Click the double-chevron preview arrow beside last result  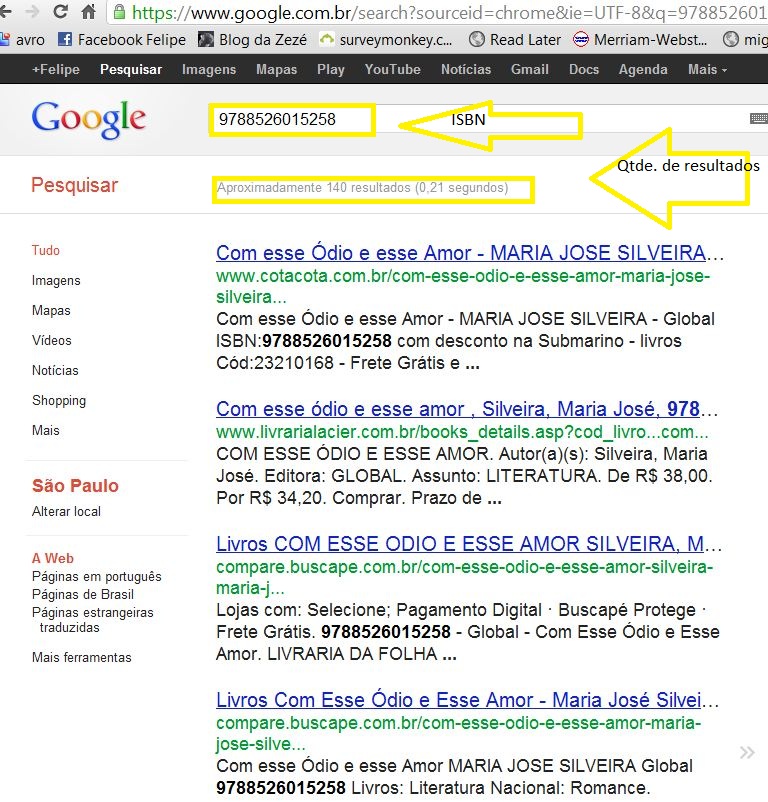pyautogui.click(x=747, y=752)
